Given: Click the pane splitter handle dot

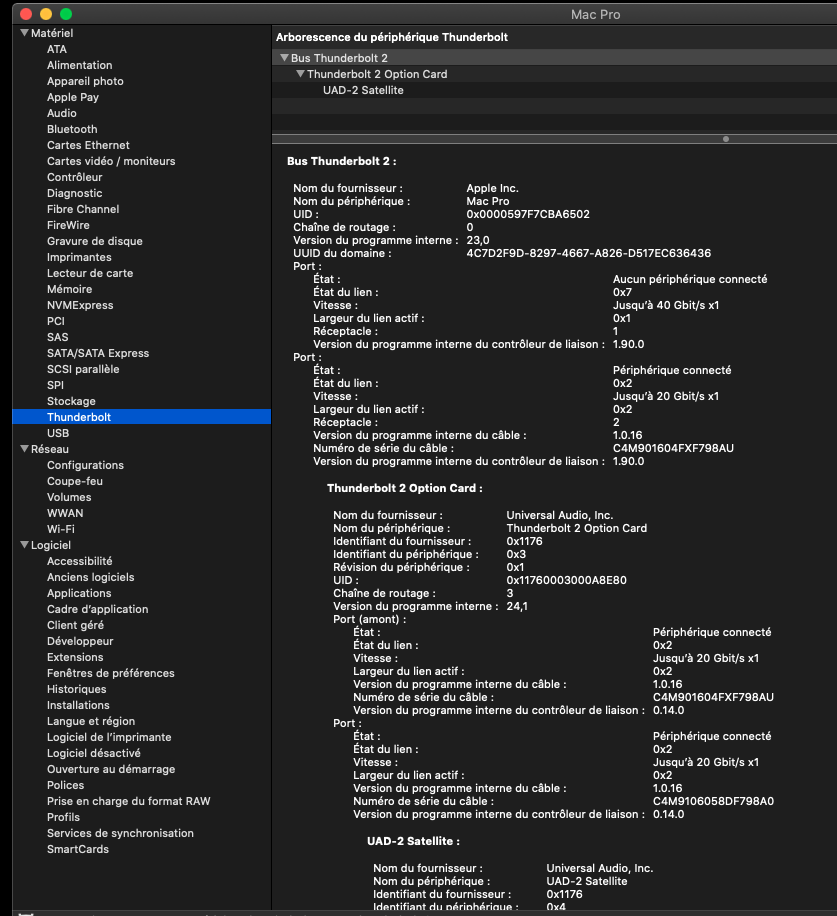Looking at the screenshot, I should click(x=725, y=139).
